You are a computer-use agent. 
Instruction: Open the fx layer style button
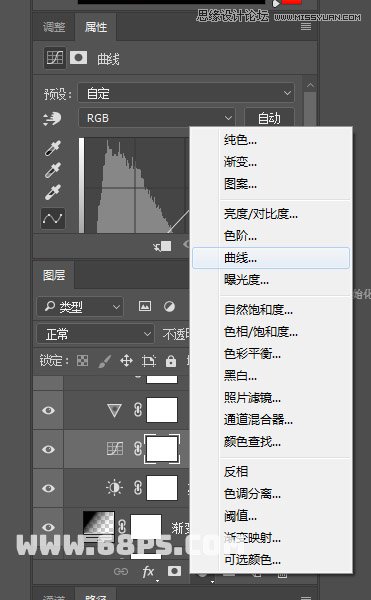pyautogui.click(x=148, y=572)
